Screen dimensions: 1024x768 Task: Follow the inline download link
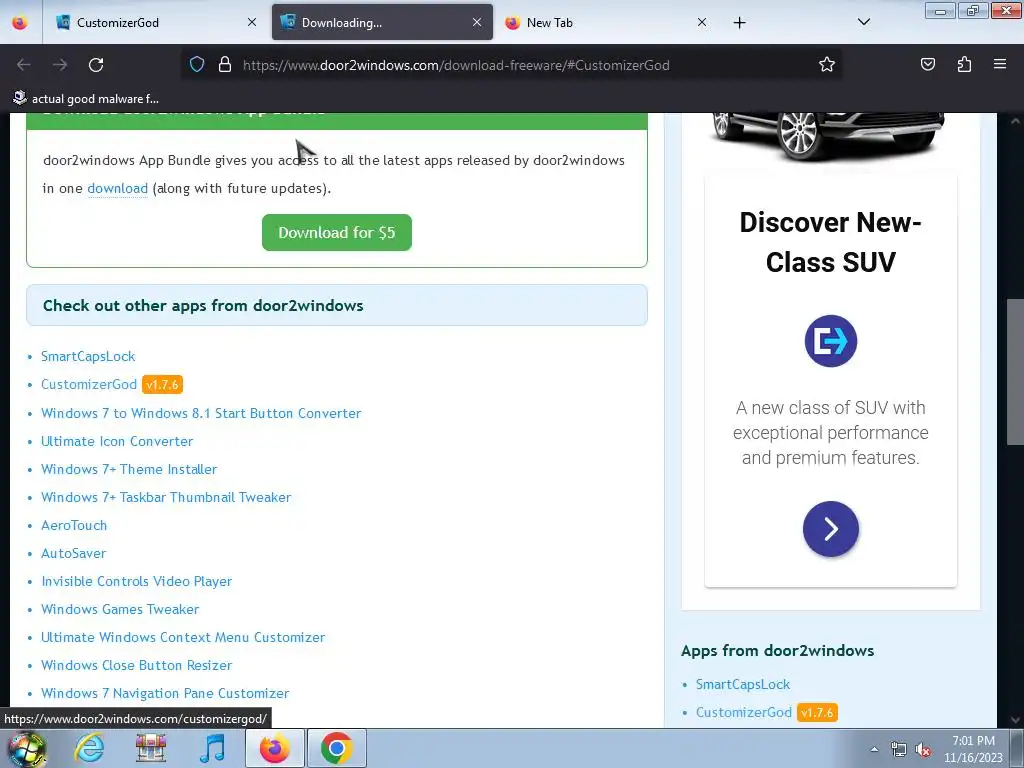(x=118, y=188)
